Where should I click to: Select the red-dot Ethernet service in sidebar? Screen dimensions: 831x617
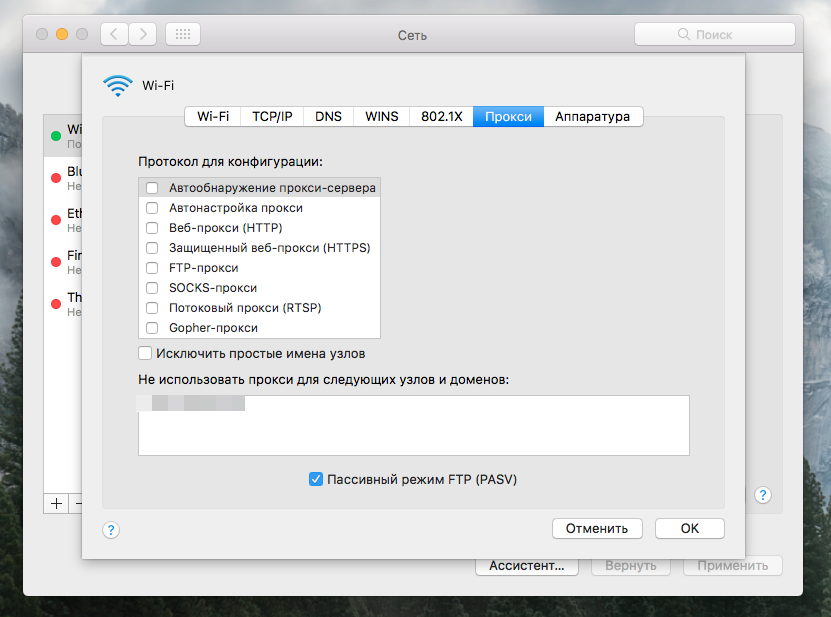[63, 220]
